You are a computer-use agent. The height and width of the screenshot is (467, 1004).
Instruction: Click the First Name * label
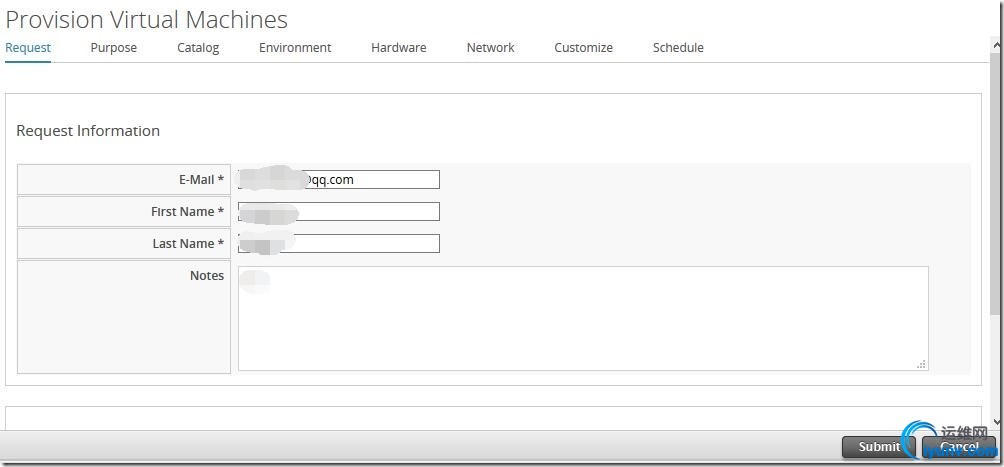pyautogui.click(x=188, y=212)
